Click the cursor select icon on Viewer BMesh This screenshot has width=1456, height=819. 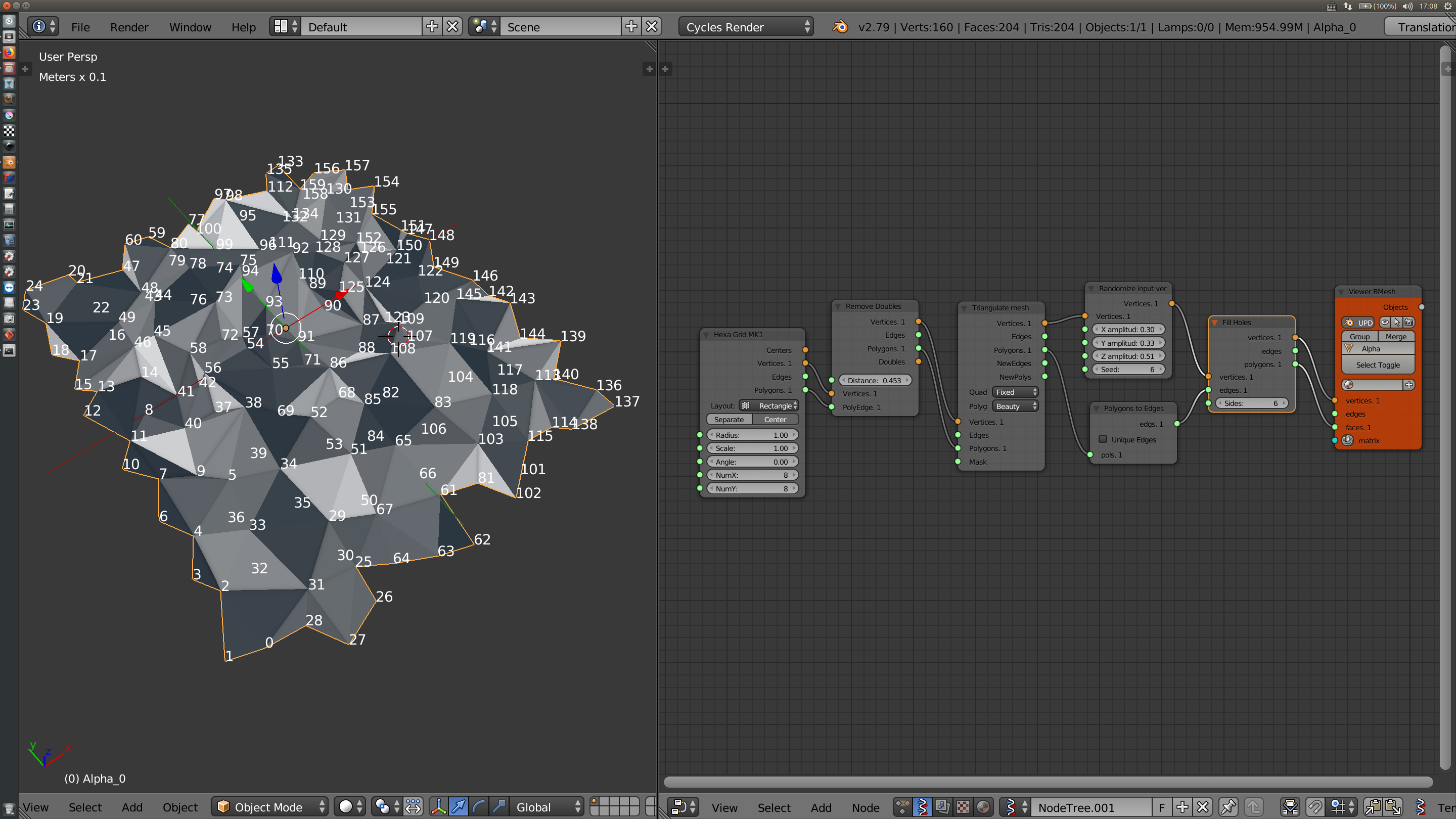point(1397,323)
